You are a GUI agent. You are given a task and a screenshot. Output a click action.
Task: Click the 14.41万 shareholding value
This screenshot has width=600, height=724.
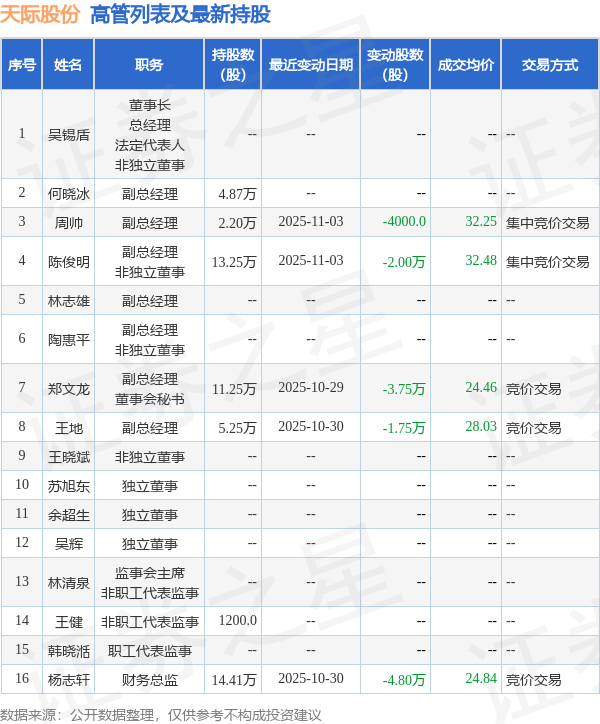tap(234, 680)
